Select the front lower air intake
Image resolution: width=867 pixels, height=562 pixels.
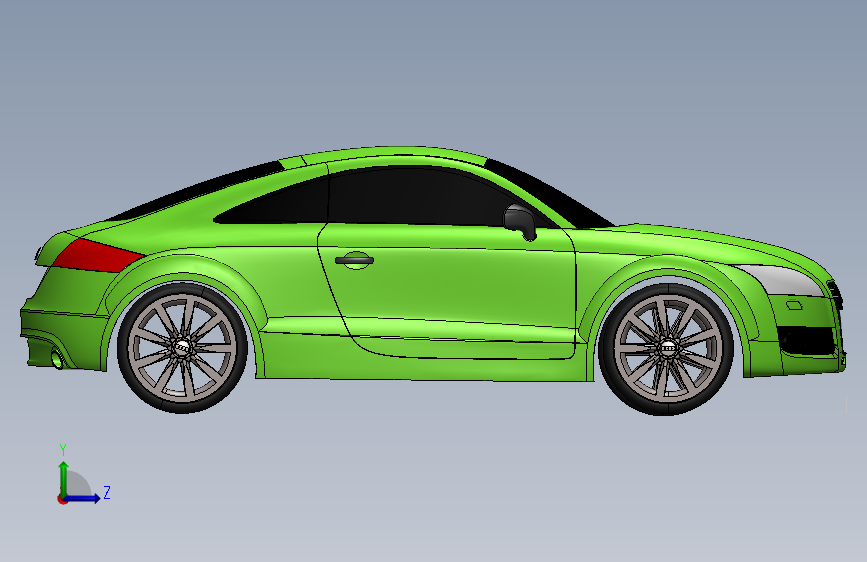point(807,341)
